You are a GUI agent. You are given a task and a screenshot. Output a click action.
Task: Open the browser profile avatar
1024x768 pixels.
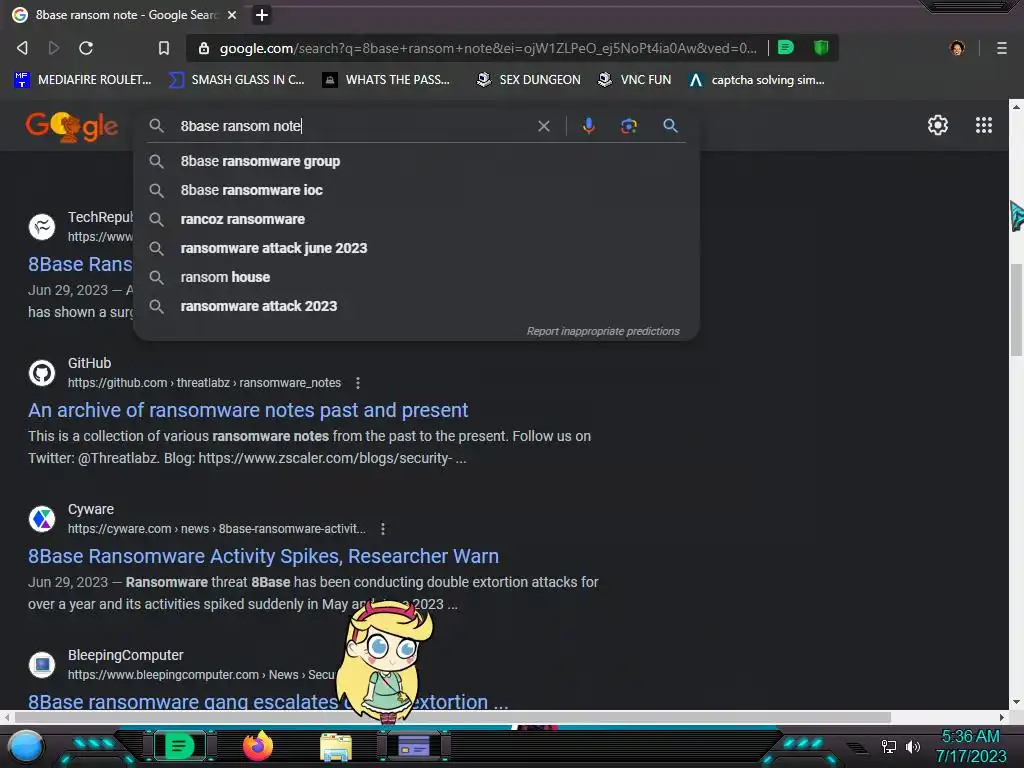(x=957, y=48)
